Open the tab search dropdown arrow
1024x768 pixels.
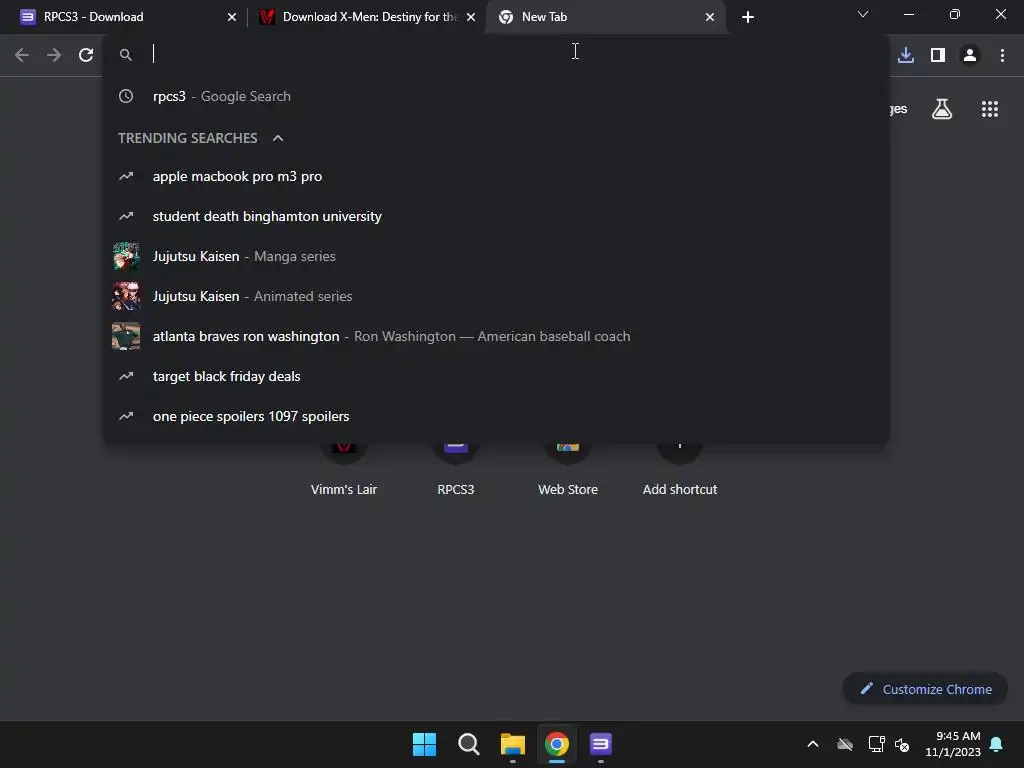point(863,14)
